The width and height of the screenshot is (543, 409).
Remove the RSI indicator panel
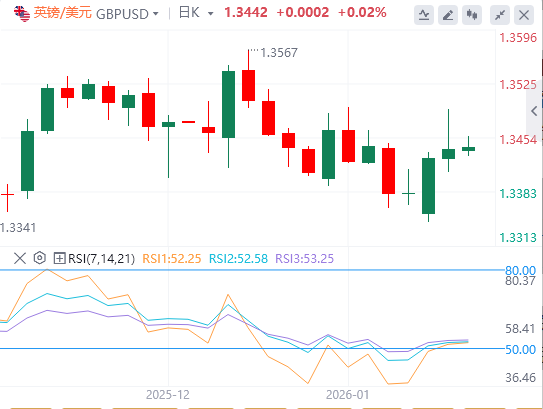pos(20,258)
